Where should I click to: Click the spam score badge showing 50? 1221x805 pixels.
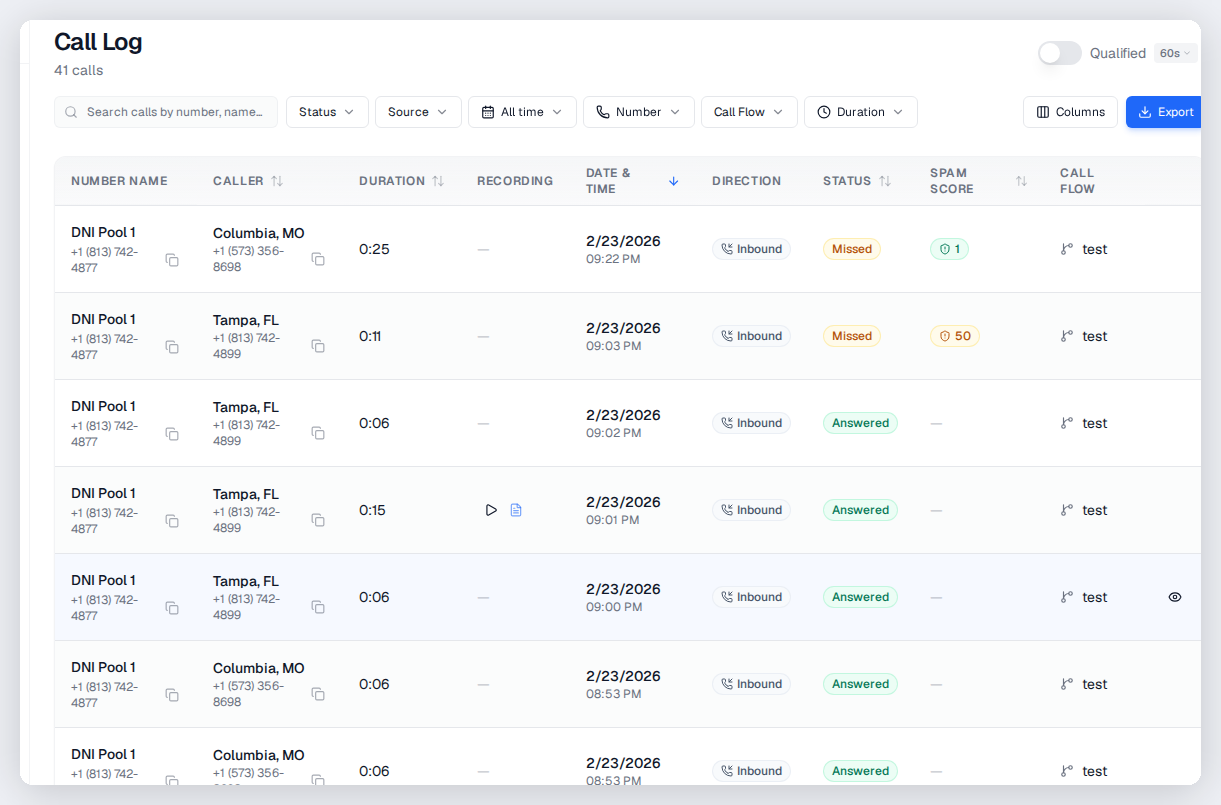954,336
